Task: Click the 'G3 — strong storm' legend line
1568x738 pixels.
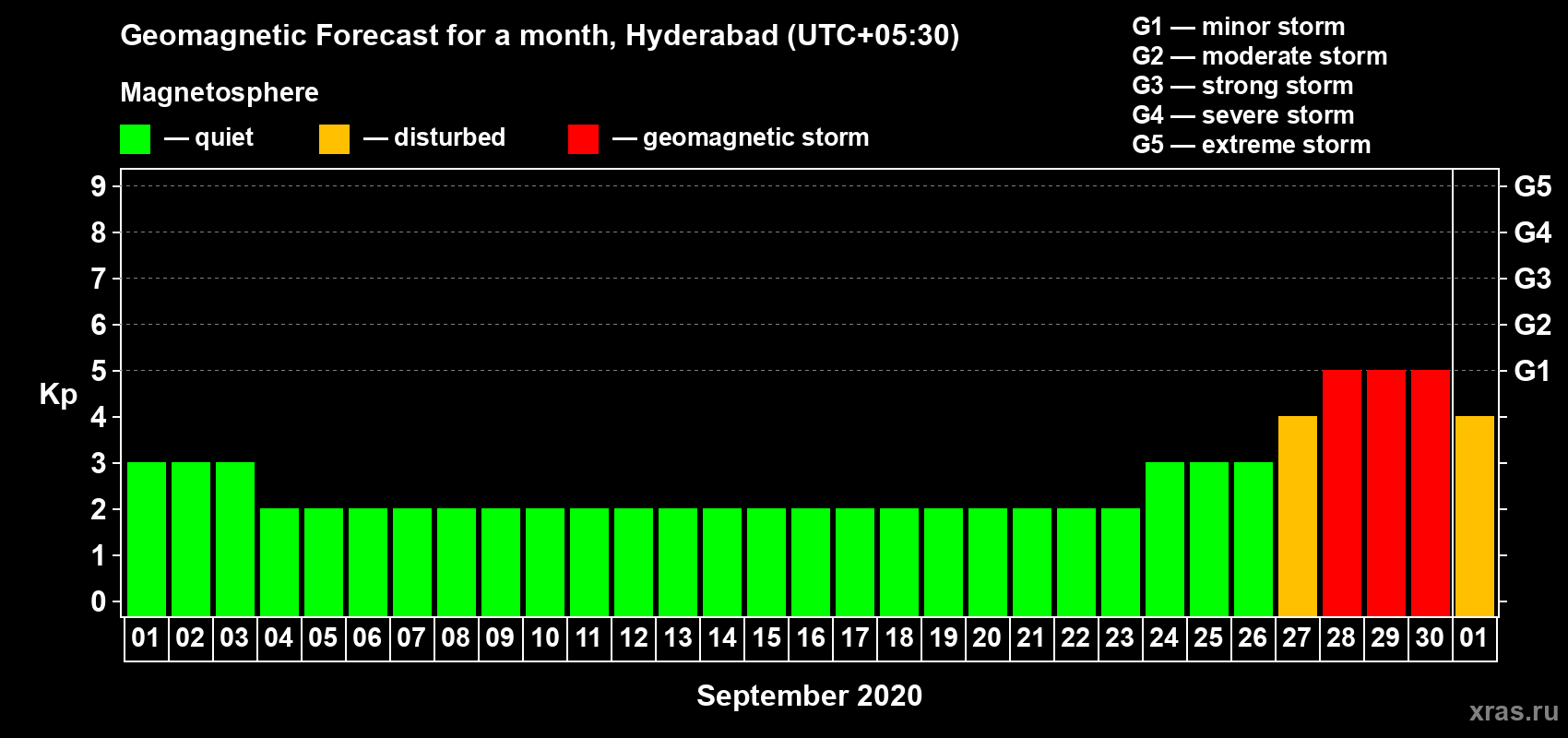Action: [x=1243, y=86]
